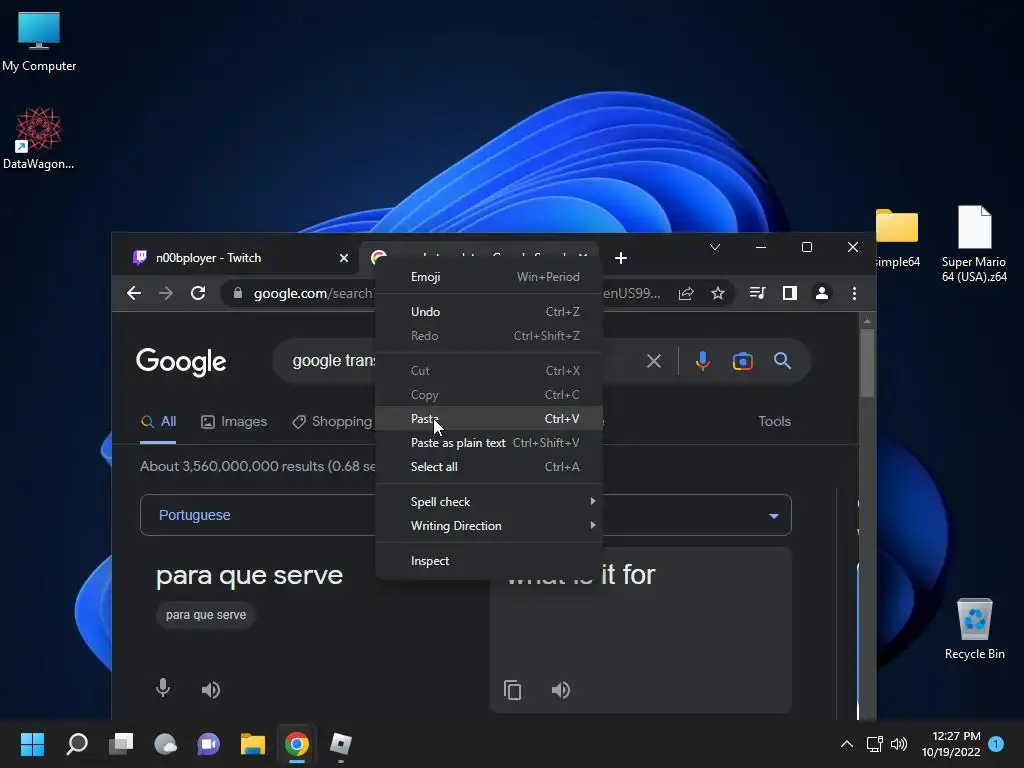Show hidden system tray icons
This screenshot has height=768, width=1024.
[x=846, y=744]
